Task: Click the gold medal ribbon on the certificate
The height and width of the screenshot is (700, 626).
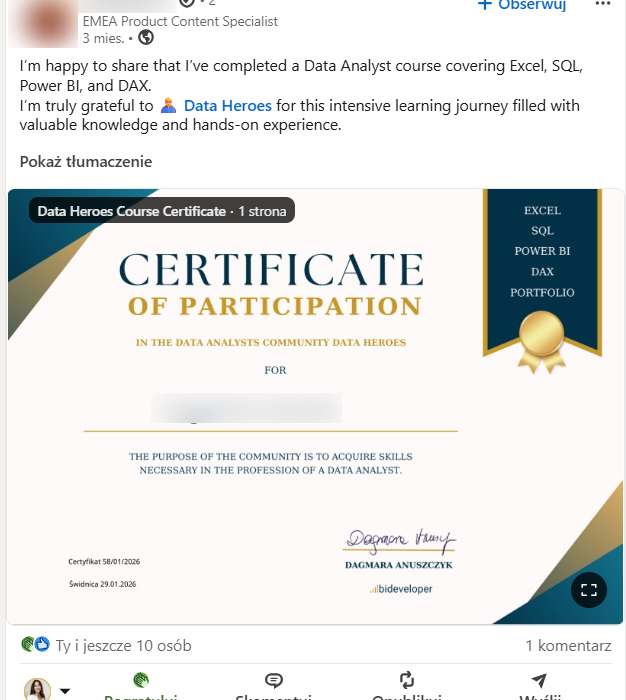Action: point(541,342)
